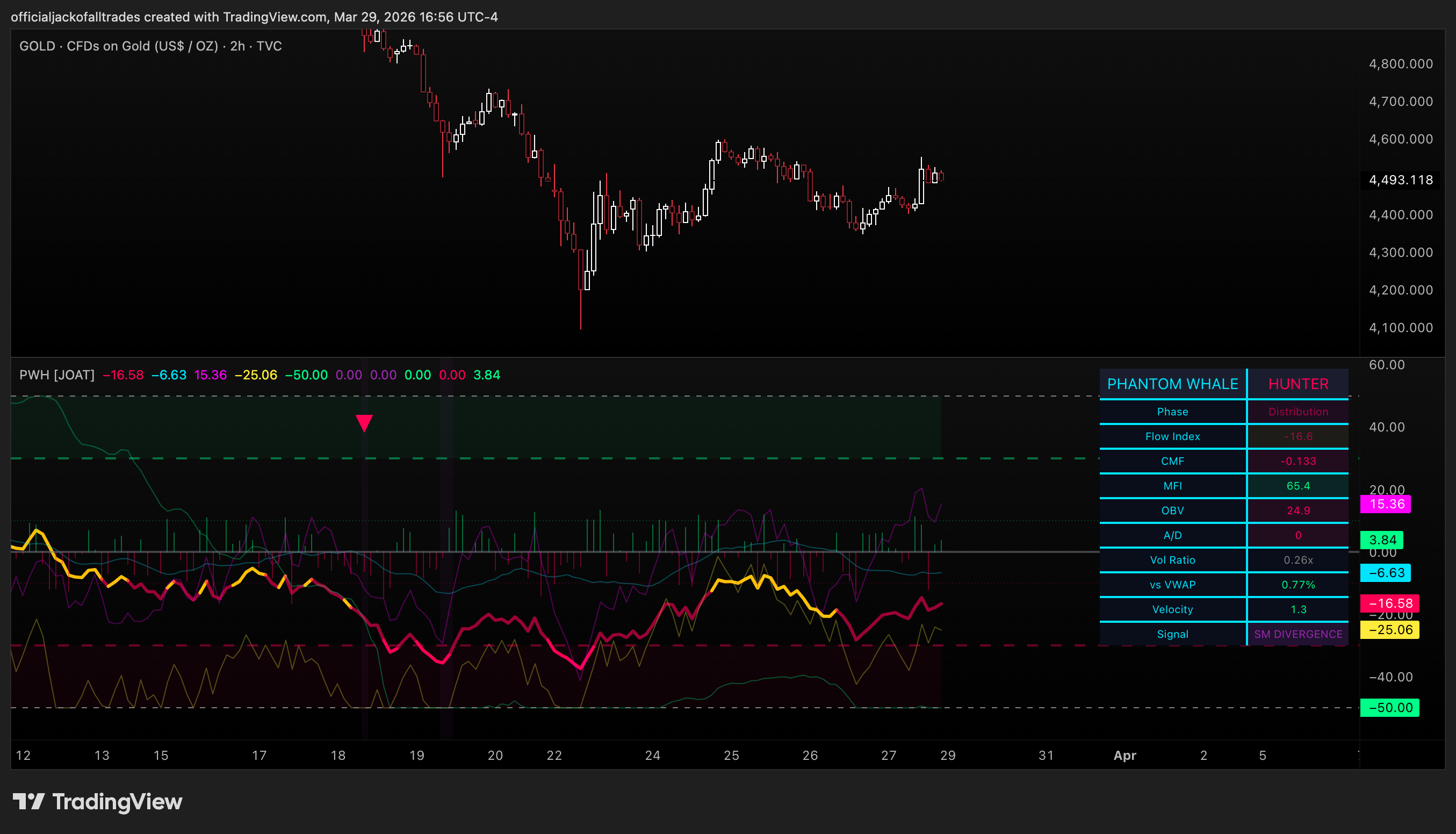Click the Flow Index row label
1456x834 pixels.
1172,436
